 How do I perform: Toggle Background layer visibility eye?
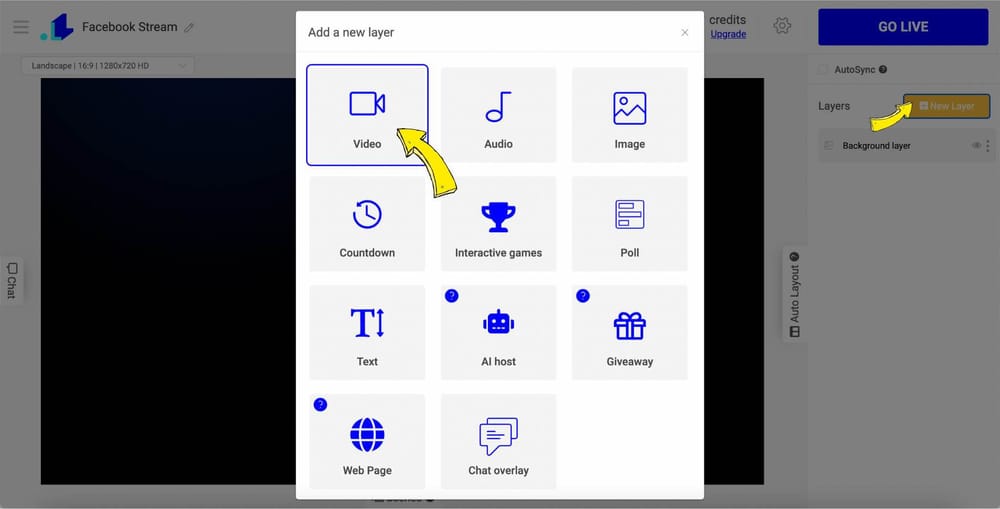click(x=976, y=145)
